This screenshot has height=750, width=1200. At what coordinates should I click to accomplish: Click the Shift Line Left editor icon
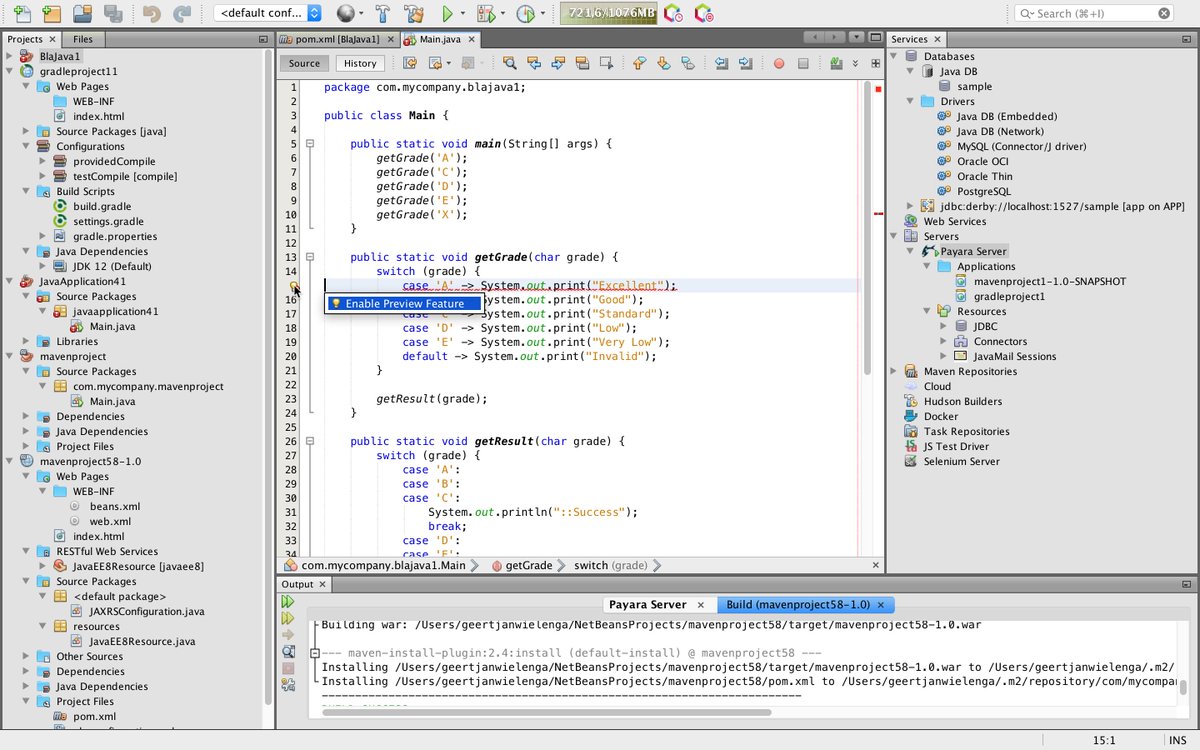[721, 63]
